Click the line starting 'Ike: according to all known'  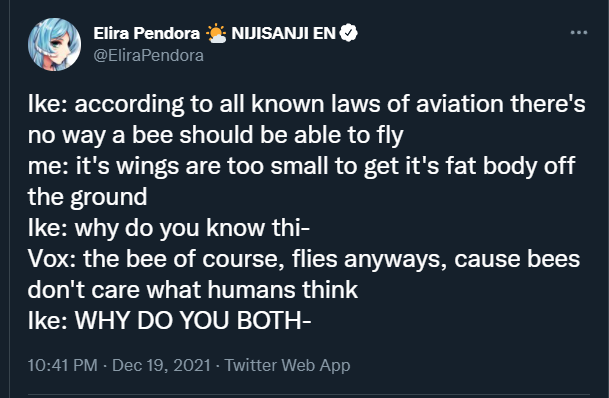click(306, 104)
